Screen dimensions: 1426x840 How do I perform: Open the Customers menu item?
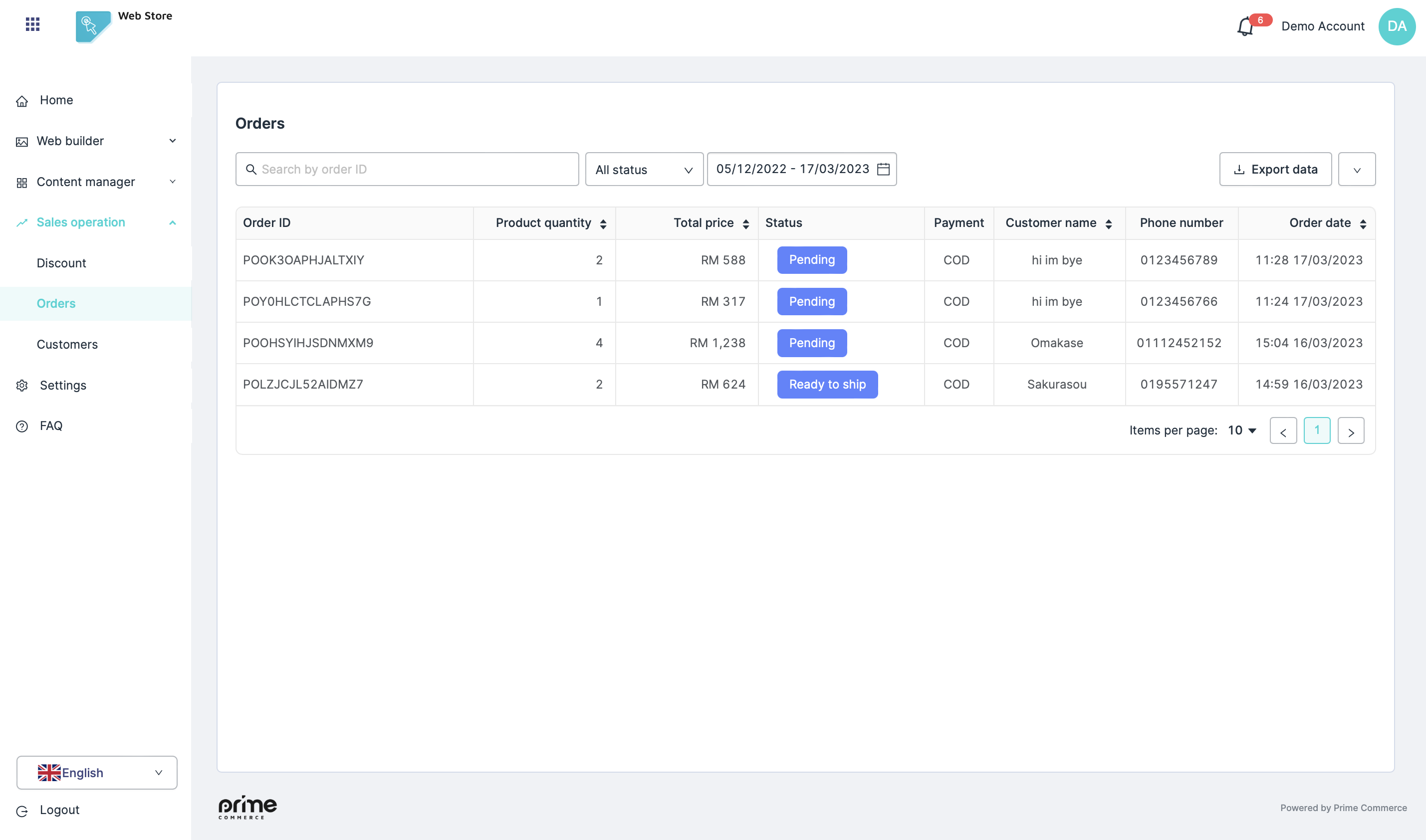(67, 344)
